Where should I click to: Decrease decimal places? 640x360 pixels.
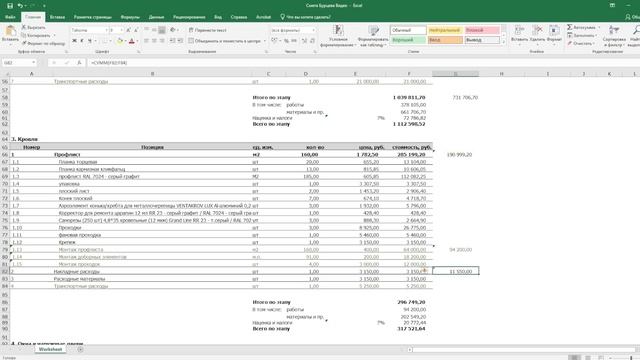312,41
